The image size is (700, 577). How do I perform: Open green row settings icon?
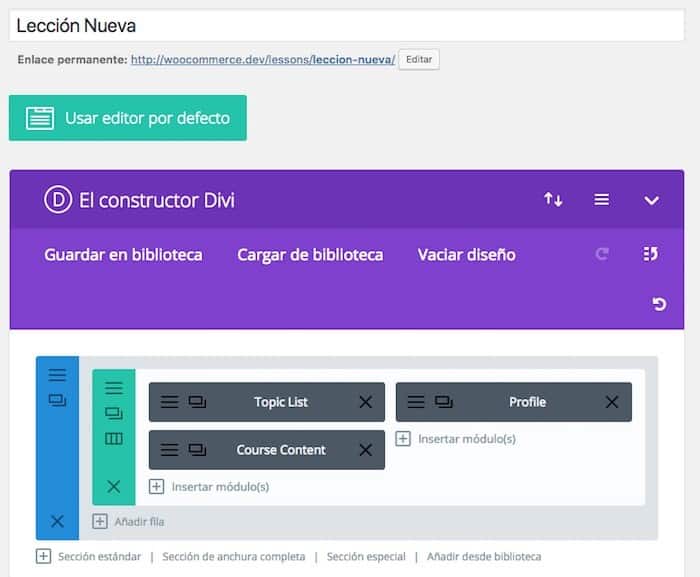pos(114,388)
